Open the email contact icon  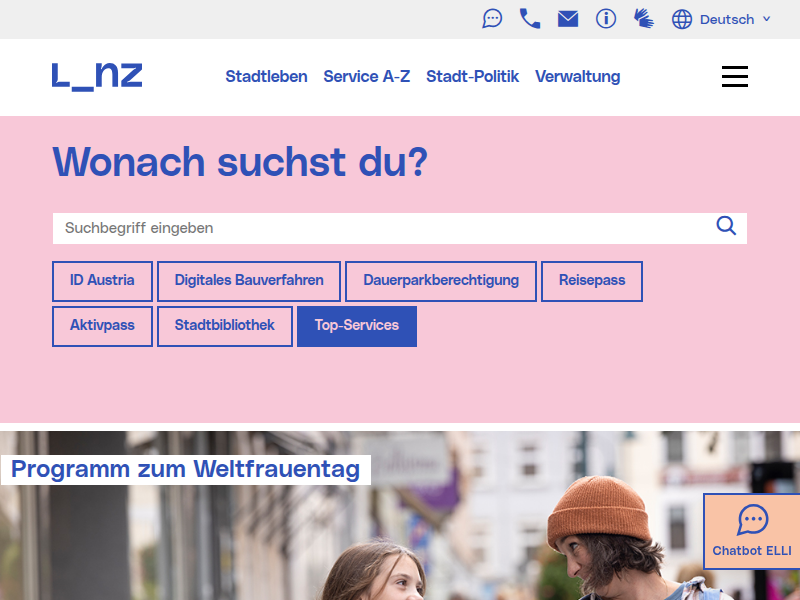tap(568, 18)
